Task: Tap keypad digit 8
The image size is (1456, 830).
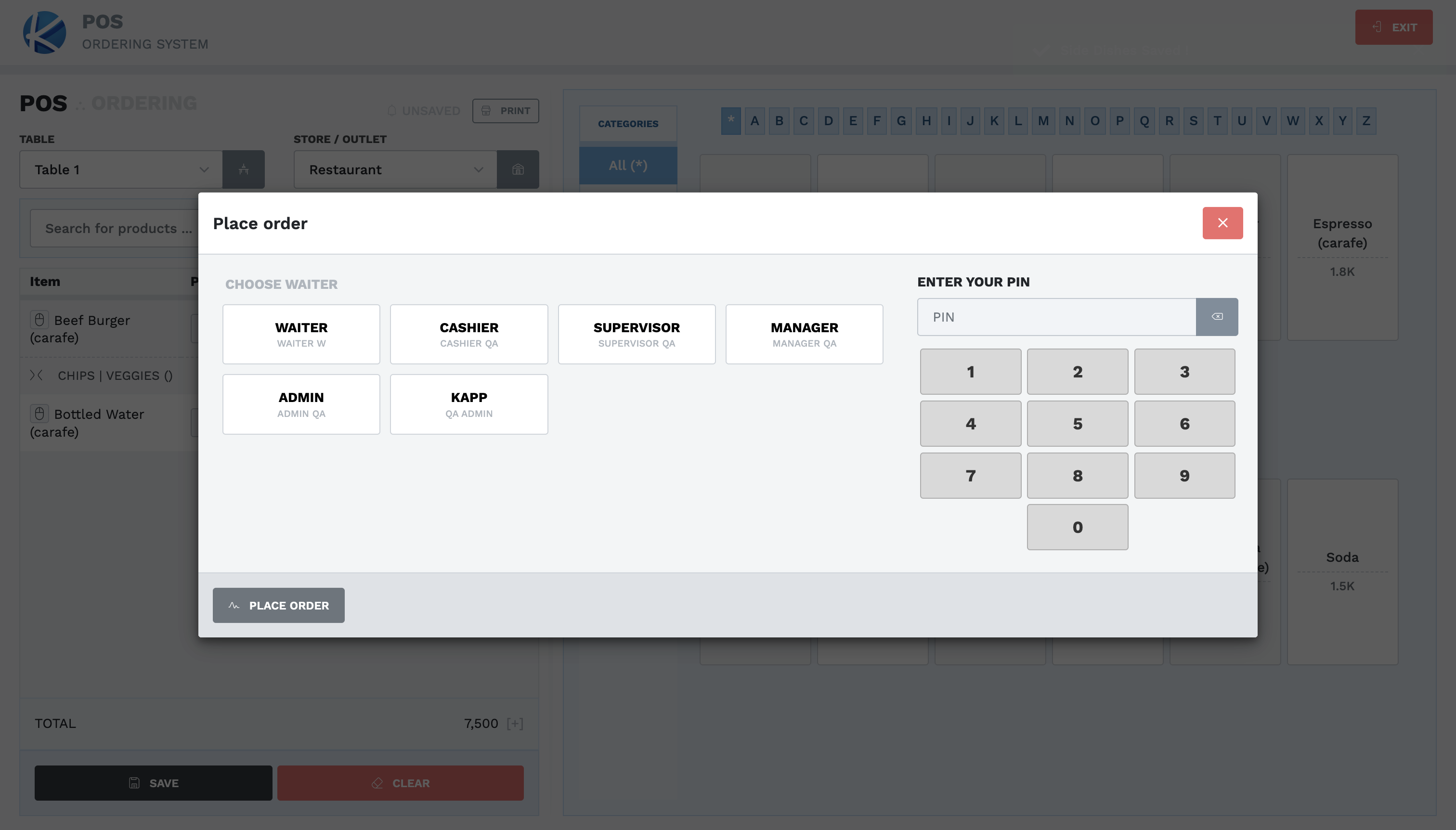Action: 1078,476
